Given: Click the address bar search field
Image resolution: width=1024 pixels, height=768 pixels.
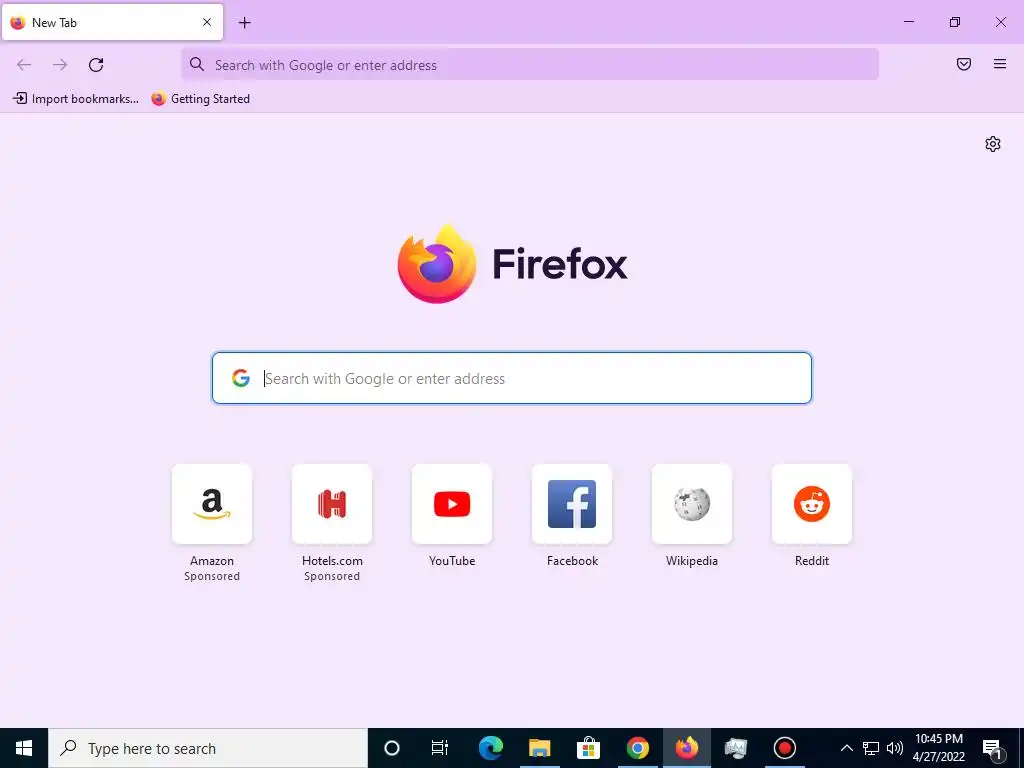Looking at the screenshot, I should [x=530, y=65].
